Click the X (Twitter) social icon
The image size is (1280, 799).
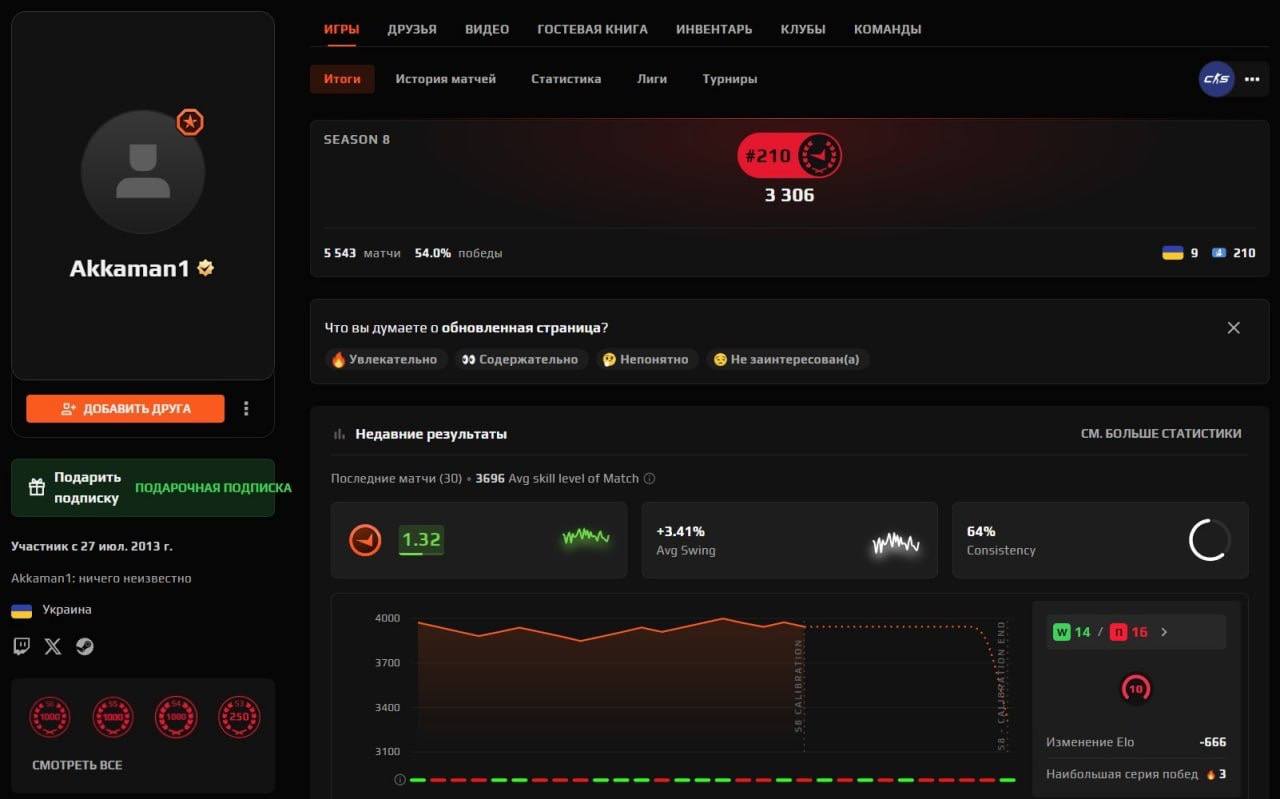(52, 646)
